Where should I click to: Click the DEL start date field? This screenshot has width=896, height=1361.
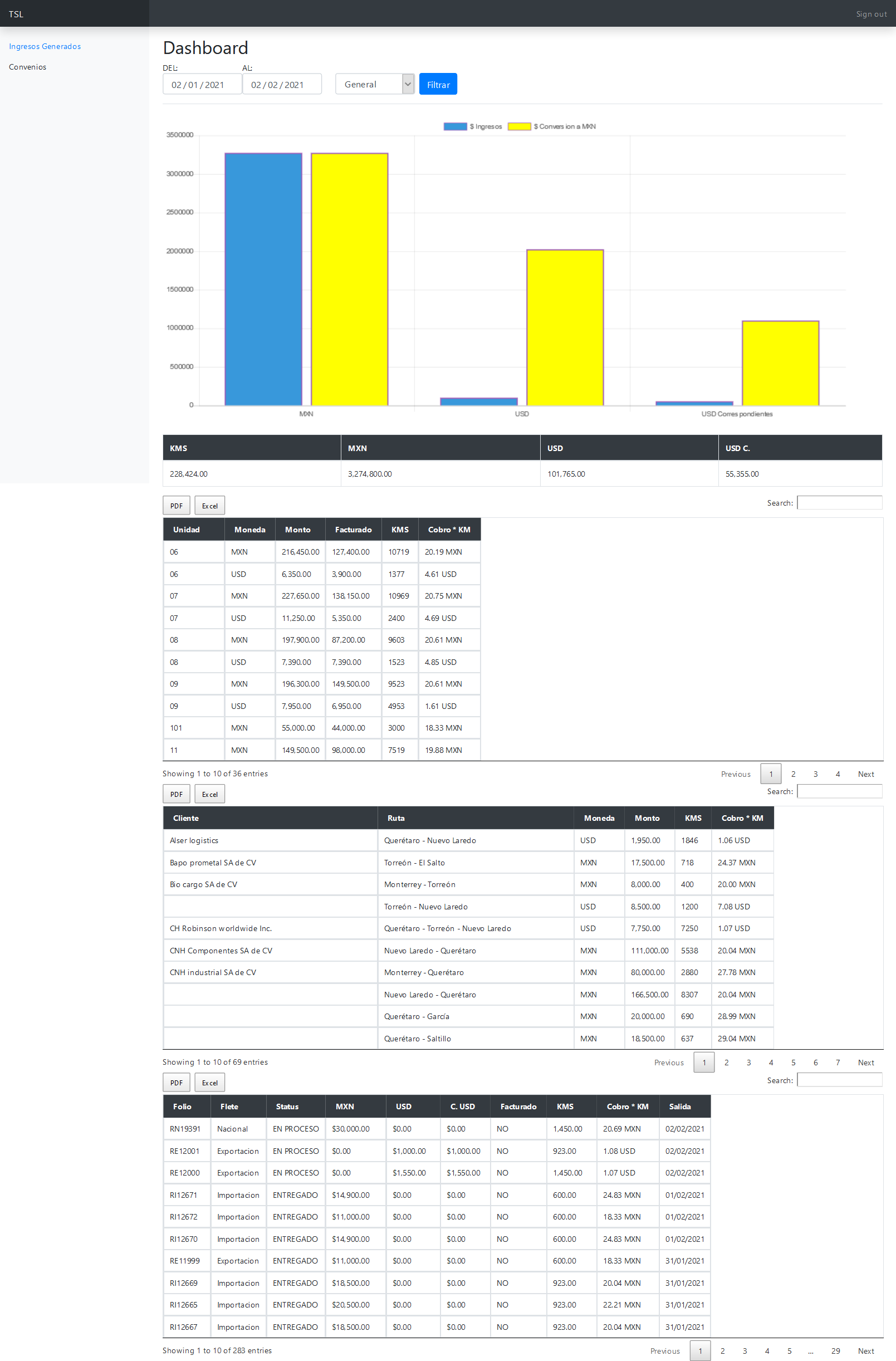(201, 85)
